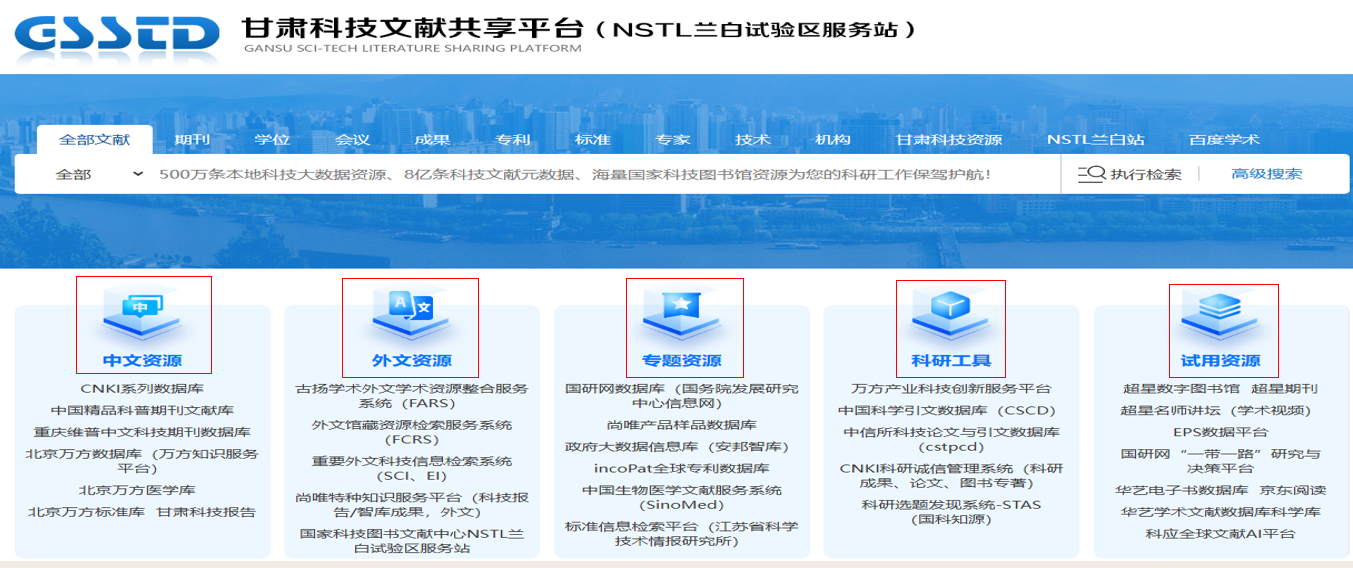
Task: Click the 执行检索 search magnifier icon
Action: pos(1091,175)
